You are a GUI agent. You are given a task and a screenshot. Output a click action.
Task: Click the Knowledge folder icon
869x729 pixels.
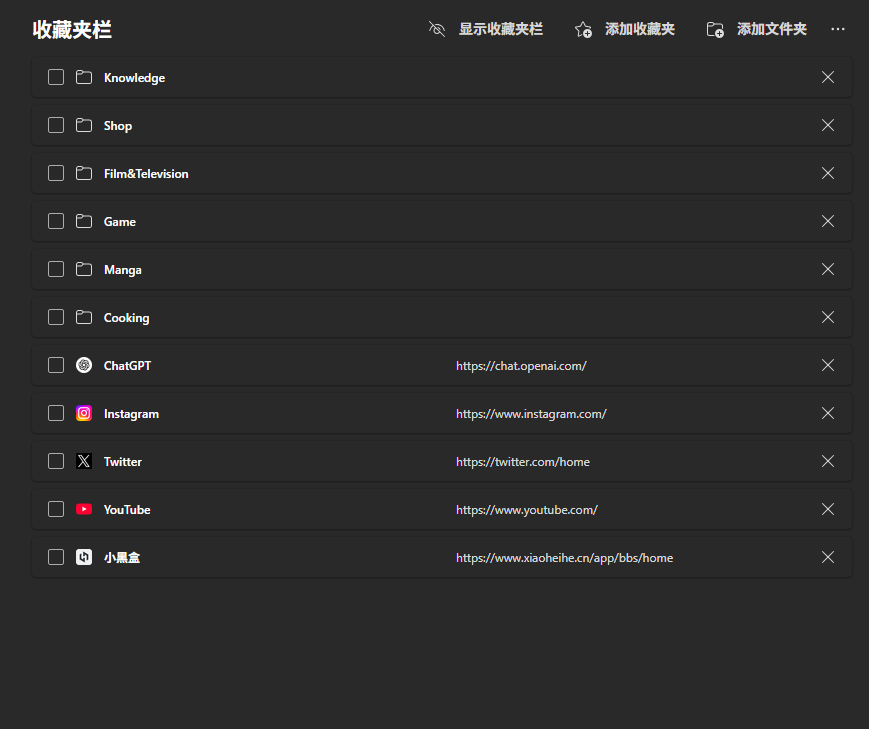84,77
